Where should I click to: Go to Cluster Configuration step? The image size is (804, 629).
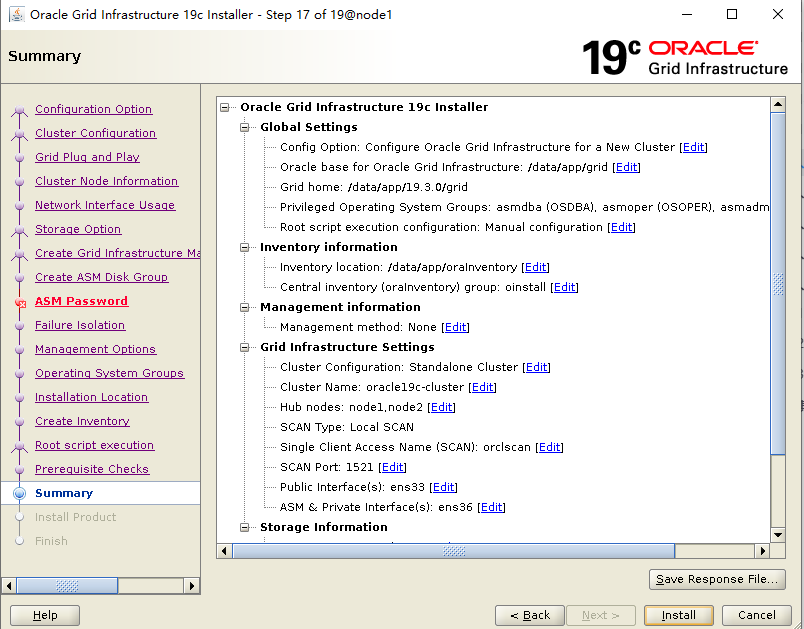coord(95,133)
